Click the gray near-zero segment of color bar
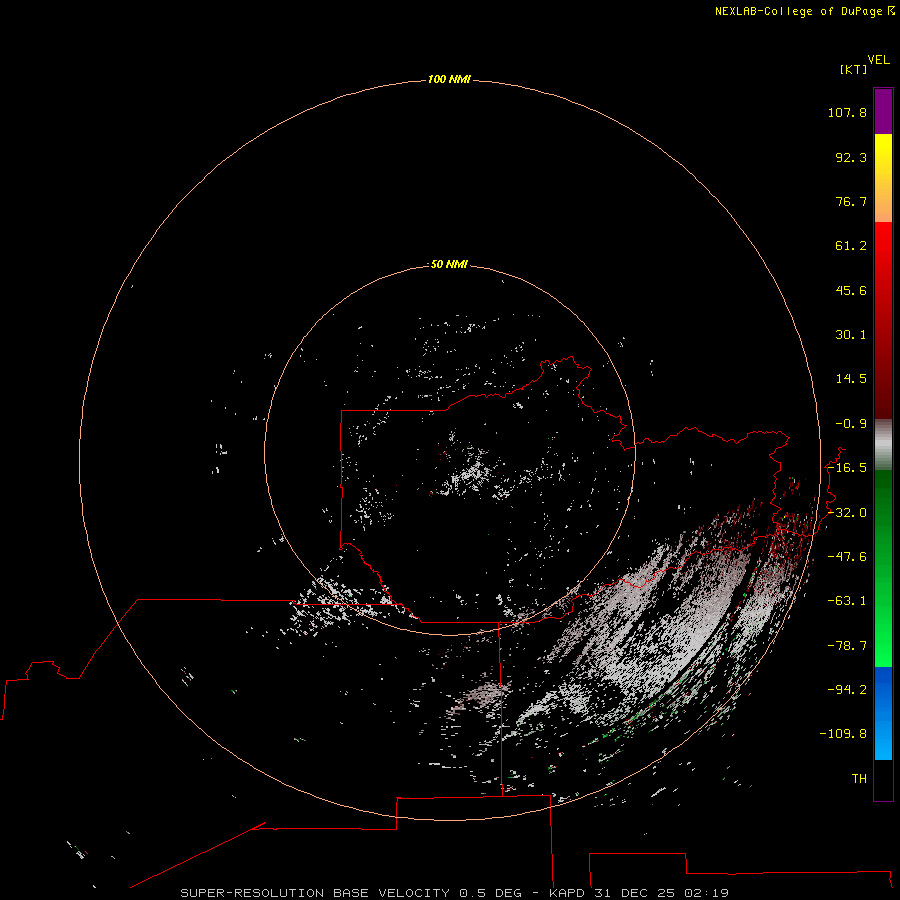 883,445
